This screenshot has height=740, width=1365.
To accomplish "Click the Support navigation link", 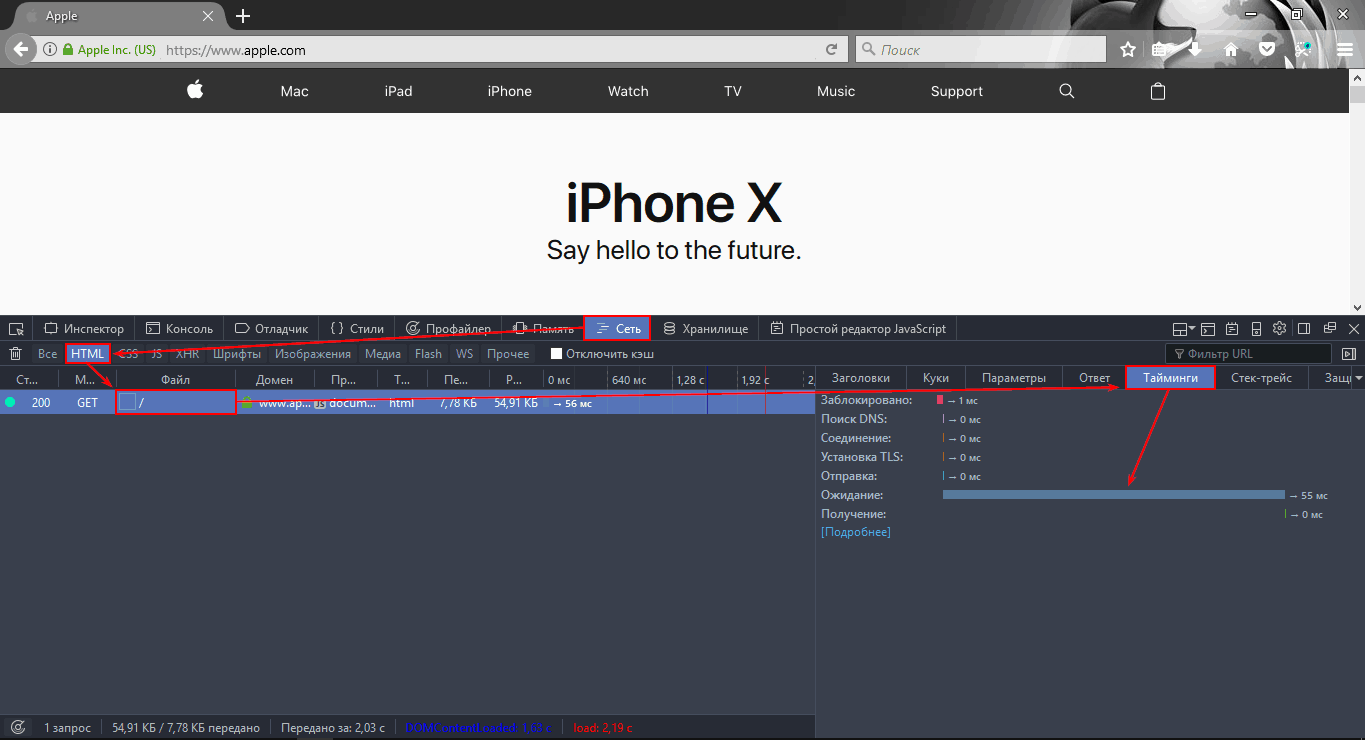I will (x=956, y=91).
